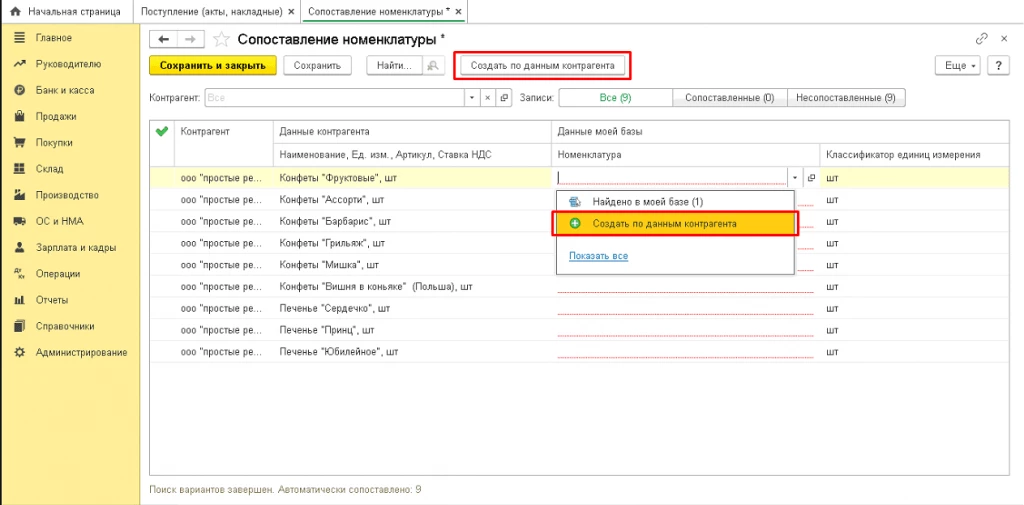Close the Сопоставление номенклатуры tab
This screenshot has height=505, width=1024.
tap(458, 12)
